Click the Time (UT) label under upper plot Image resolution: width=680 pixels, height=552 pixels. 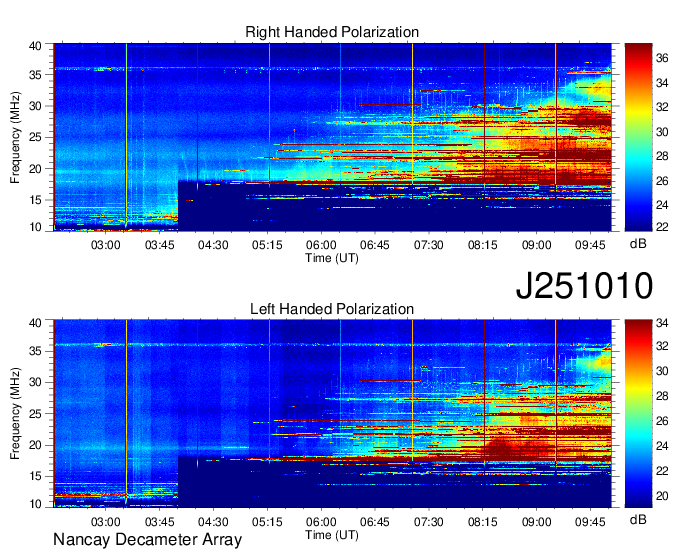pos(332,257)
